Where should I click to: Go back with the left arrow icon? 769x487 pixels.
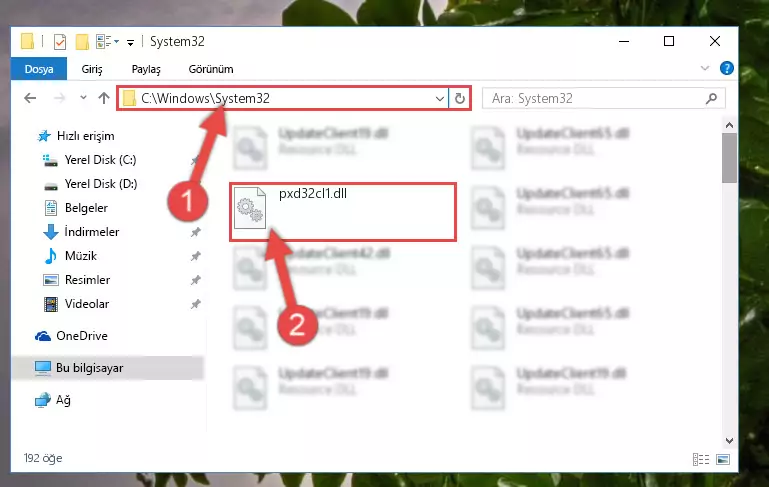30,98
